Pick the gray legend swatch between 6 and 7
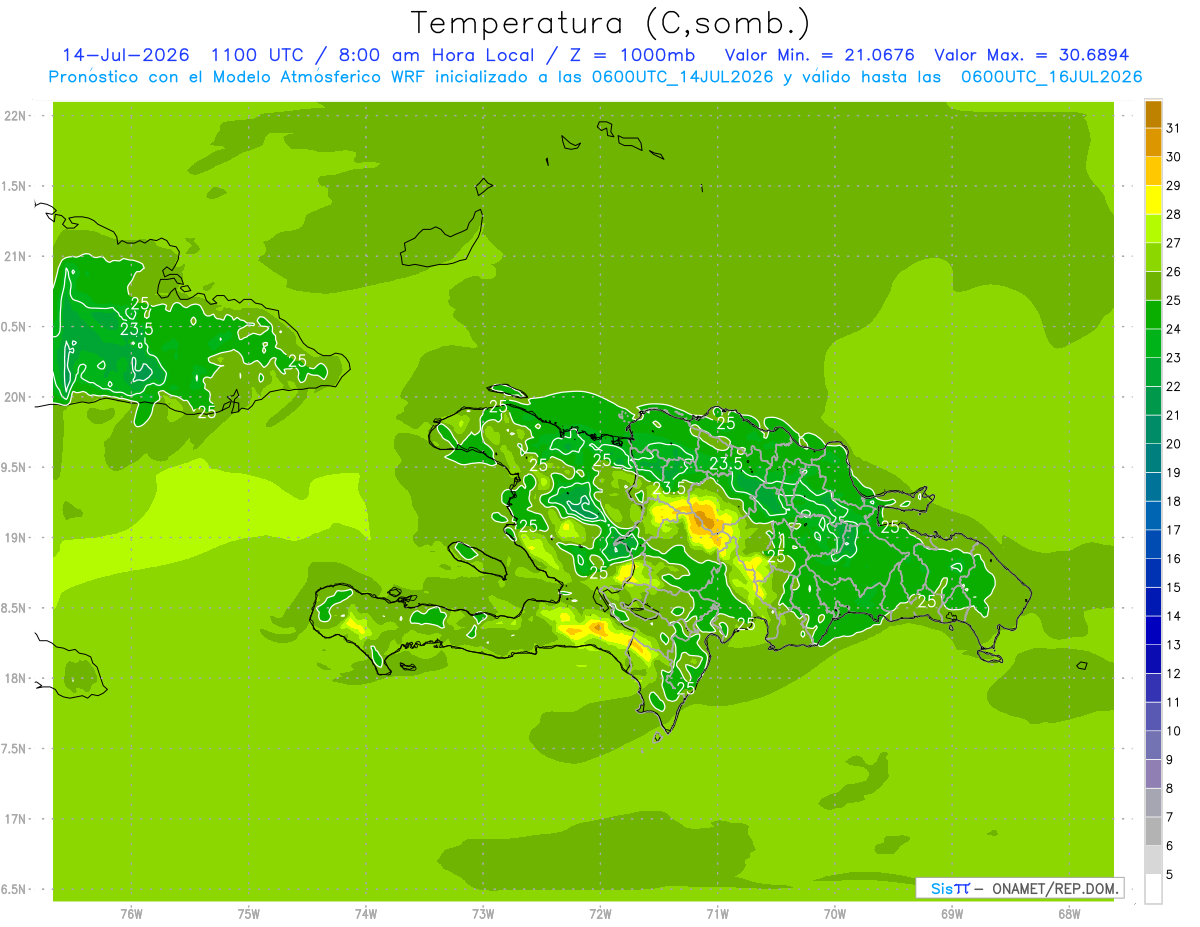This screenshot has width=1200, height=927. click(x=1153, y=832)
